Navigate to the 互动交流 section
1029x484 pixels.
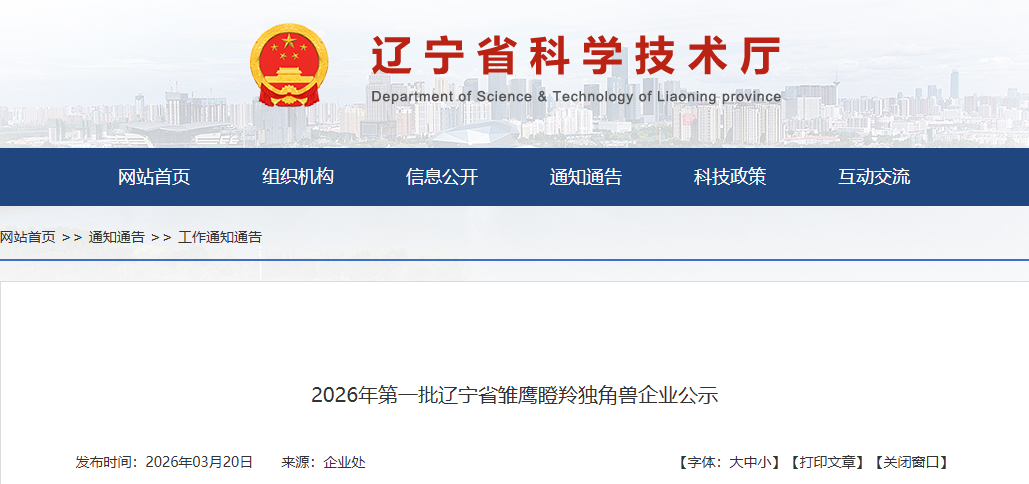pyautogui.click(x=874, y=177)
